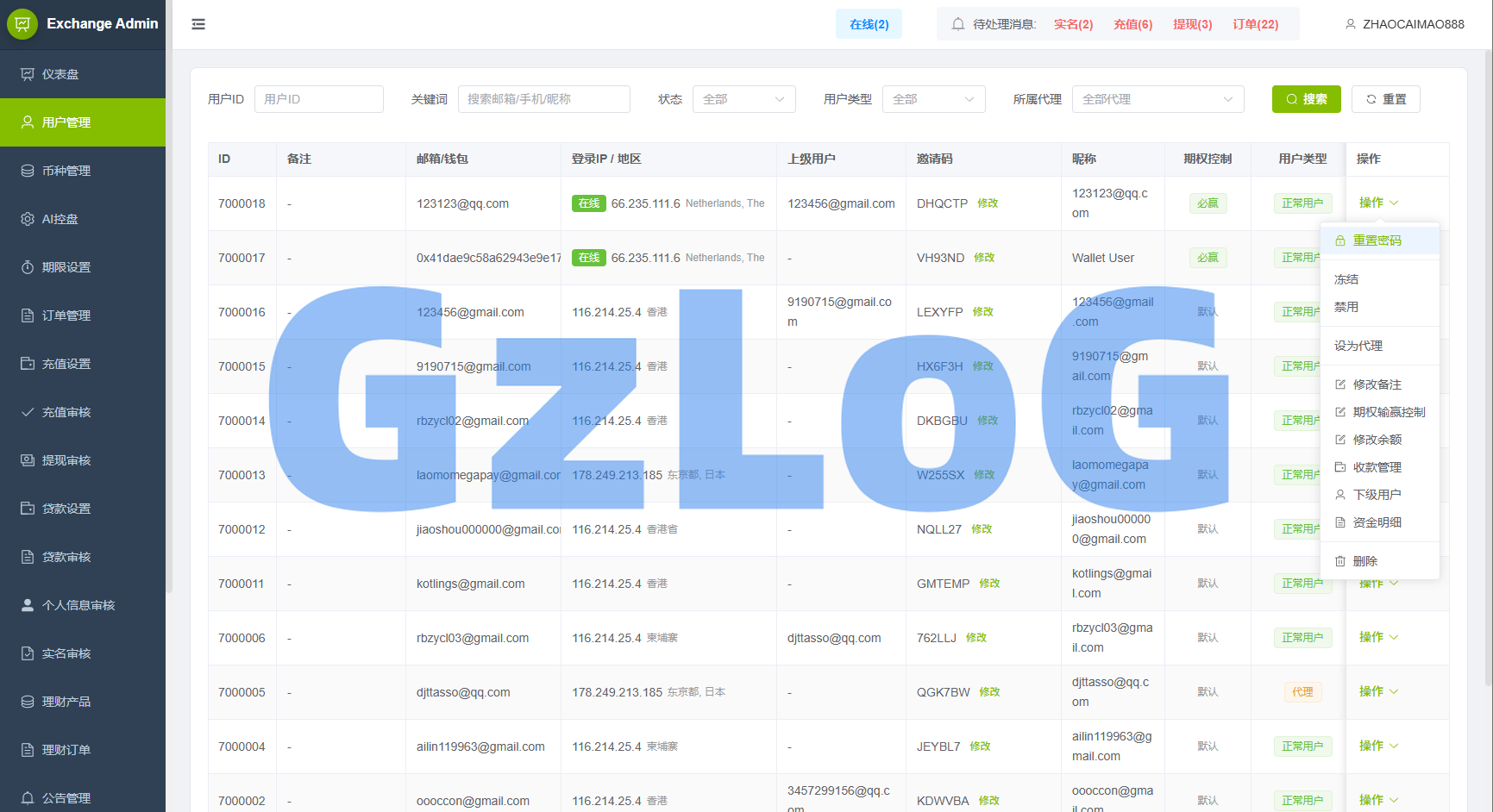The image size is (1493, 812).
Task: Click the user avatar icon beside ZHAOCAIMAO888
Action: click(1351, 24)
